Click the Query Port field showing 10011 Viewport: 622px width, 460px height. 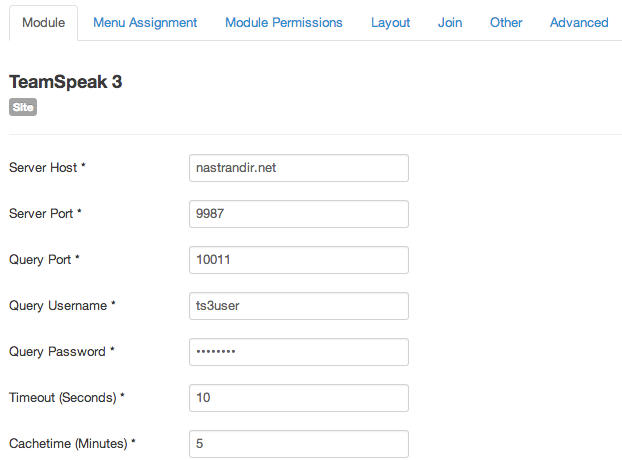[299, 260]
